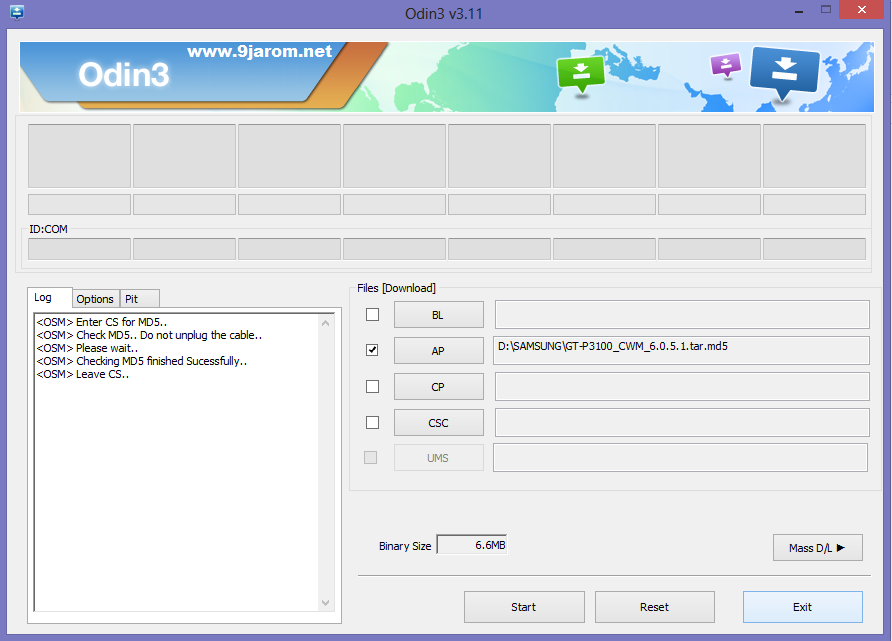
Task: Click the greyed-out UMS button
Action: tap(439, 458)
